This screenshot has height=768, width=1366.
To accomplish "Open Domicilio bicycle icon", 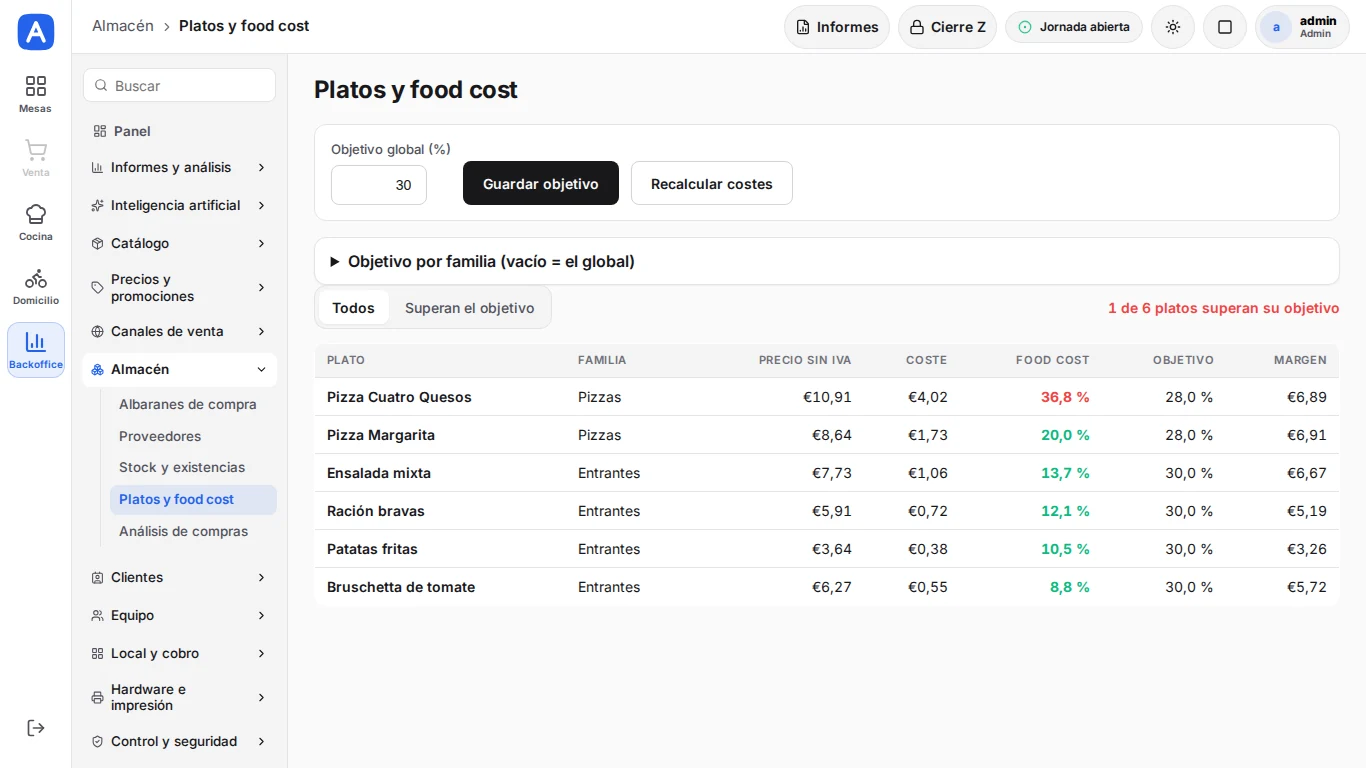I will point(36,278).
